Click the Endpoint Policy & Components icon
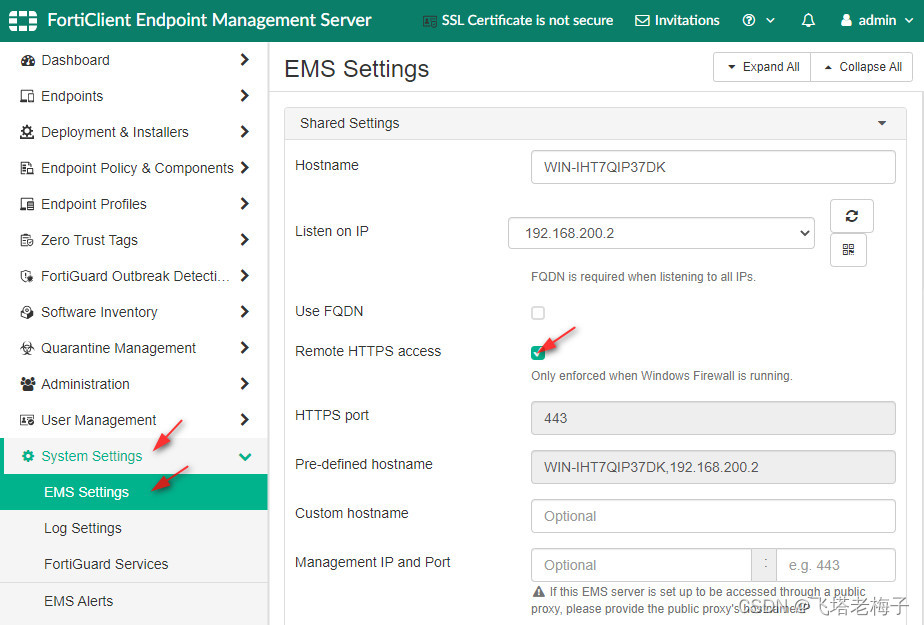924x625 pixels. [27, 168]
